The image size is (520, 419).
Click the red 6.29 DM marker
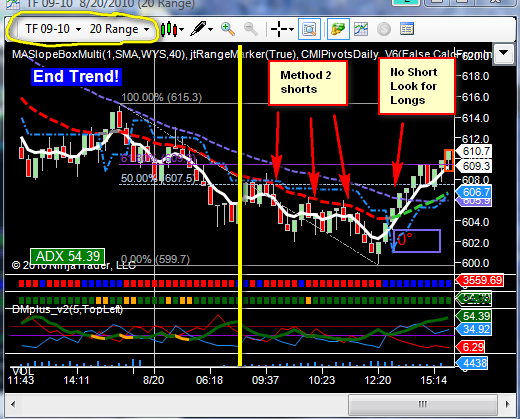pos(471,347)
